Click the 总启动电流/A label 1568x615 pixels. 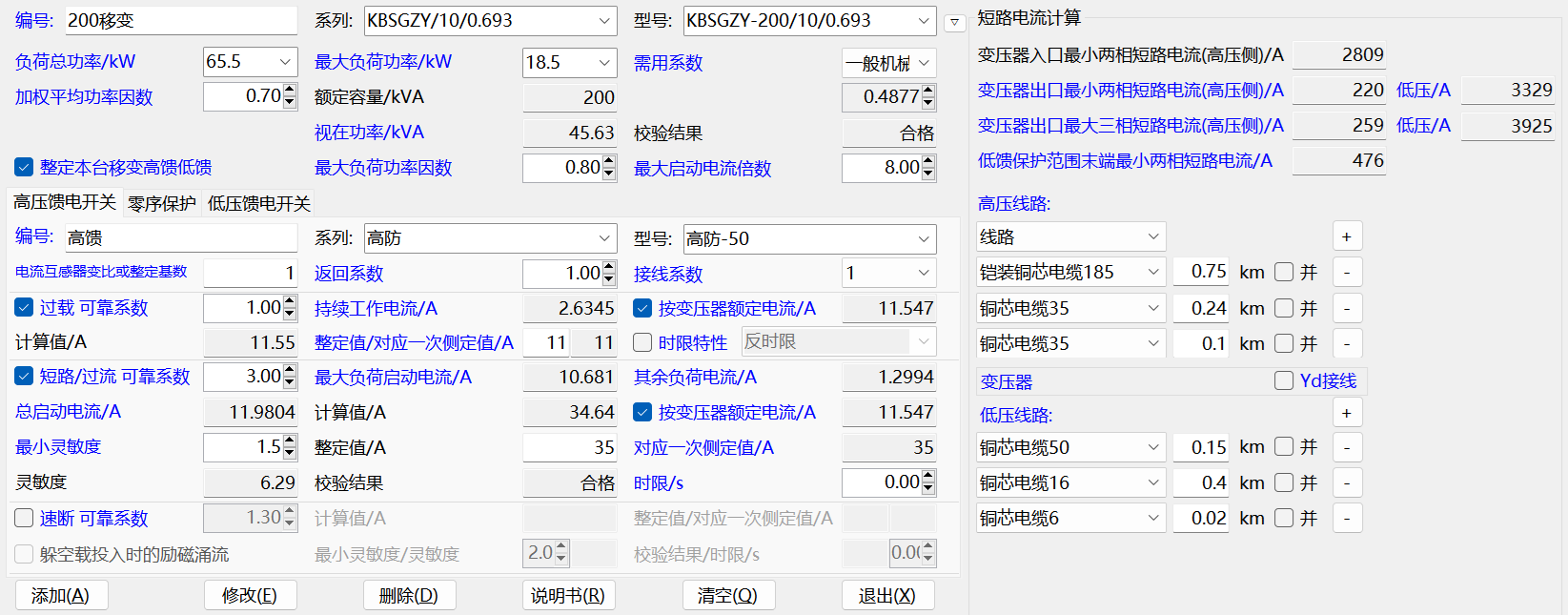(68, 412)
